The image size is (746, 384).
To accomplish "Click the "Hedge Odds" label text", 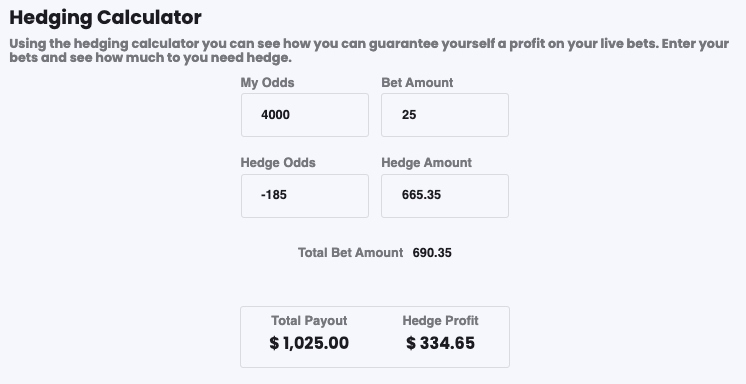I will [x=278, y=163].
